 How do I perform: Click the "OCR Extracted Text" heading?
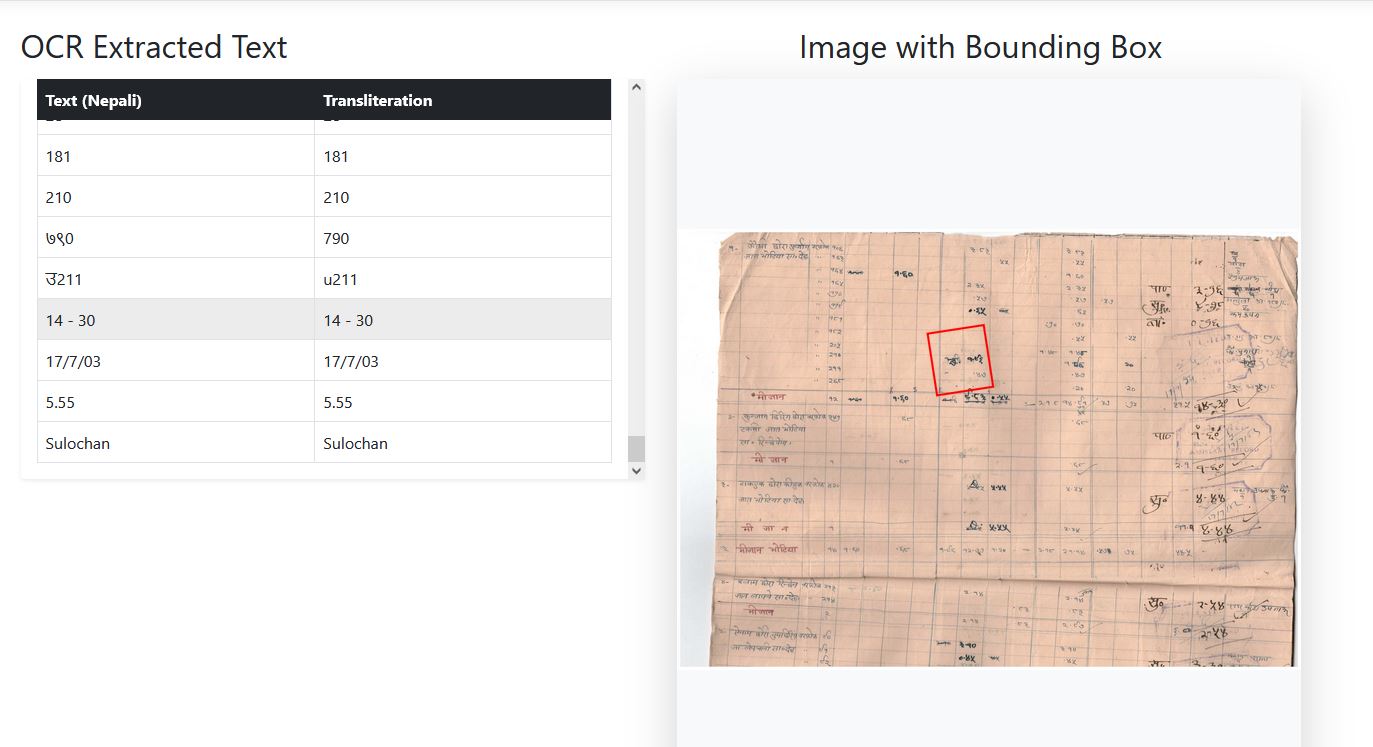coord(154,47)
